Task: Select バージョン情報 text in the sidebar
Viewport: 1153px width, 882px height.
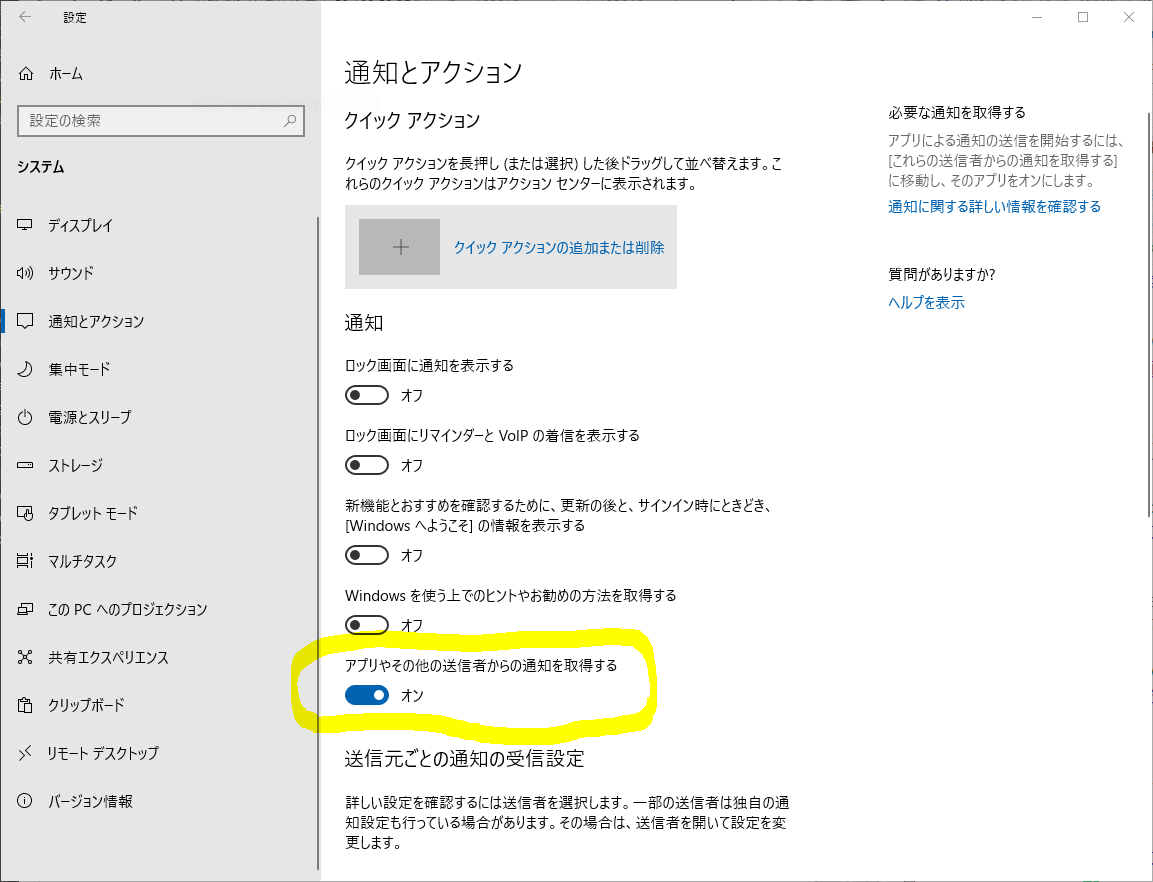Action: (x=90, y=801)
